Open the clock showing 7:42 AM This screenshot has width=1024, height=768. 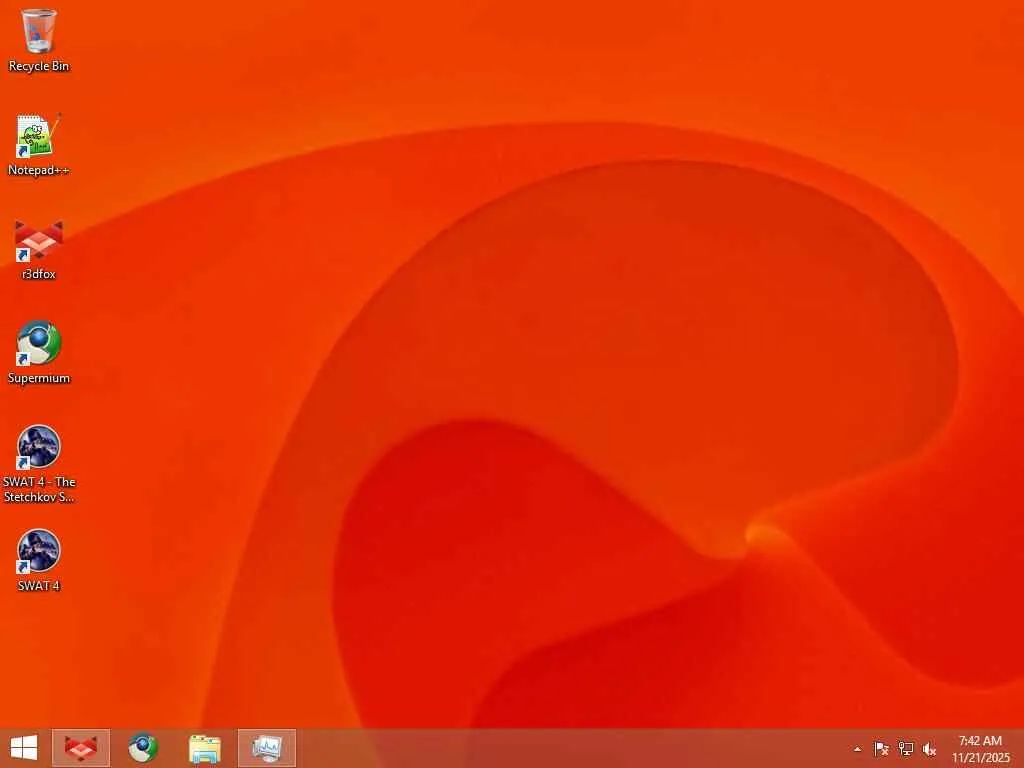[x=980, y=749]
